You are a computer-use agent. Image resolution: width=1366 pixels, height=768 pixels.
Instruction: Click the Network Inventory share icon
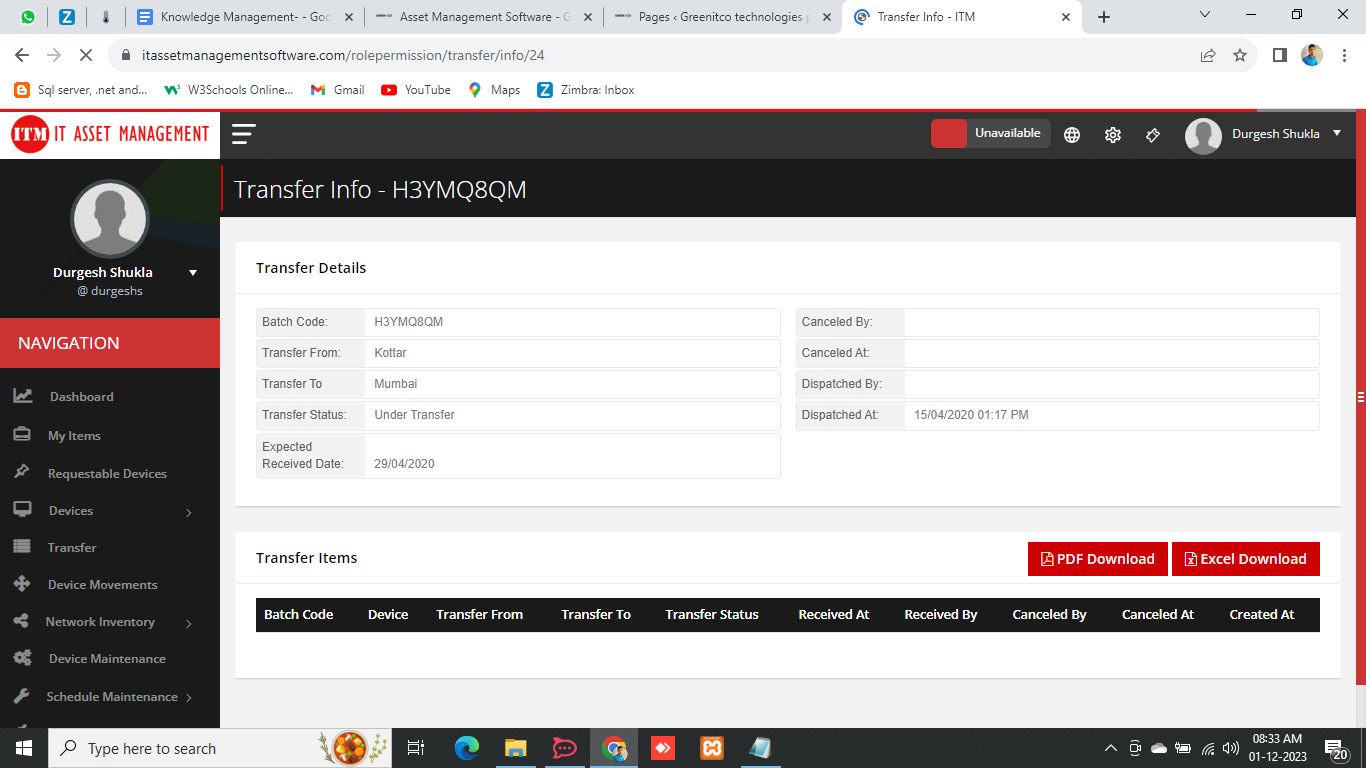point(21,621)
